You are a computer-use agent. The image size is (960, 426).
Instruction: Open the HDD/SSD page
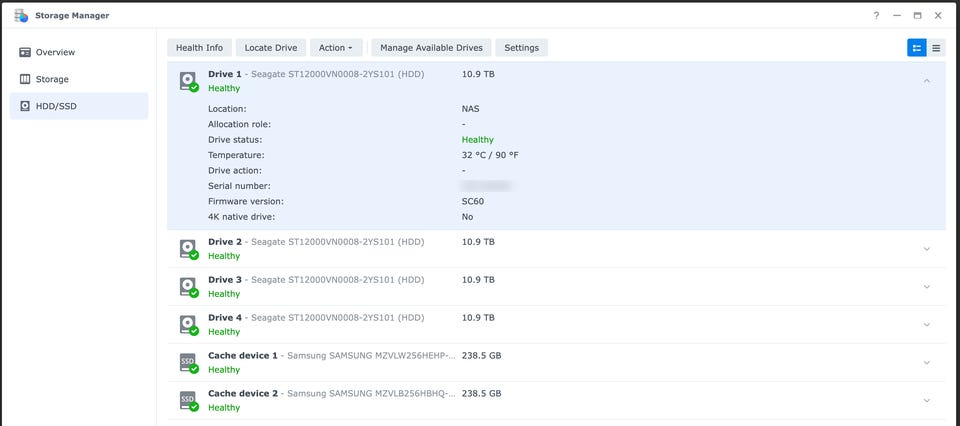(79, 106)
